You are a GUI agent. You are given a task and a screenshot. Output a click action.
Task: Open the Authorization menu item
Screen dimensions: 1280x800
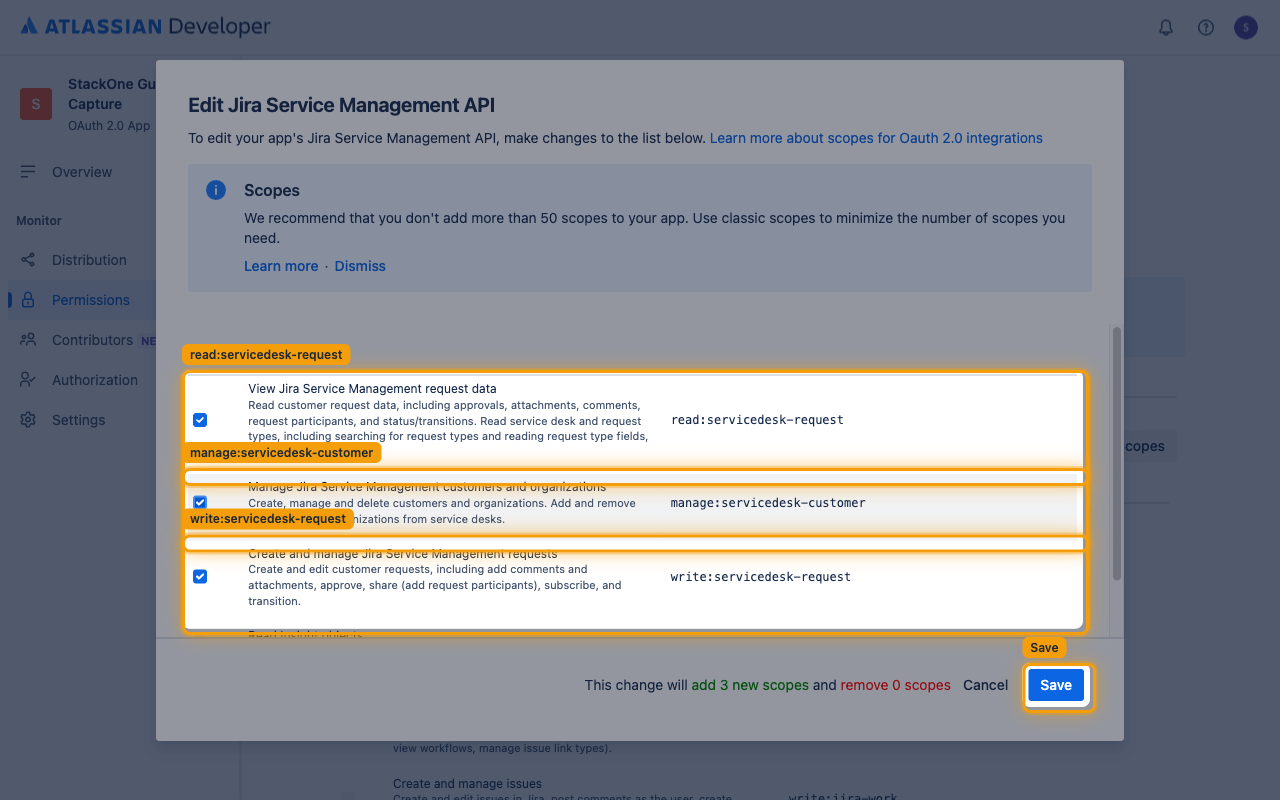pos(95,380)
